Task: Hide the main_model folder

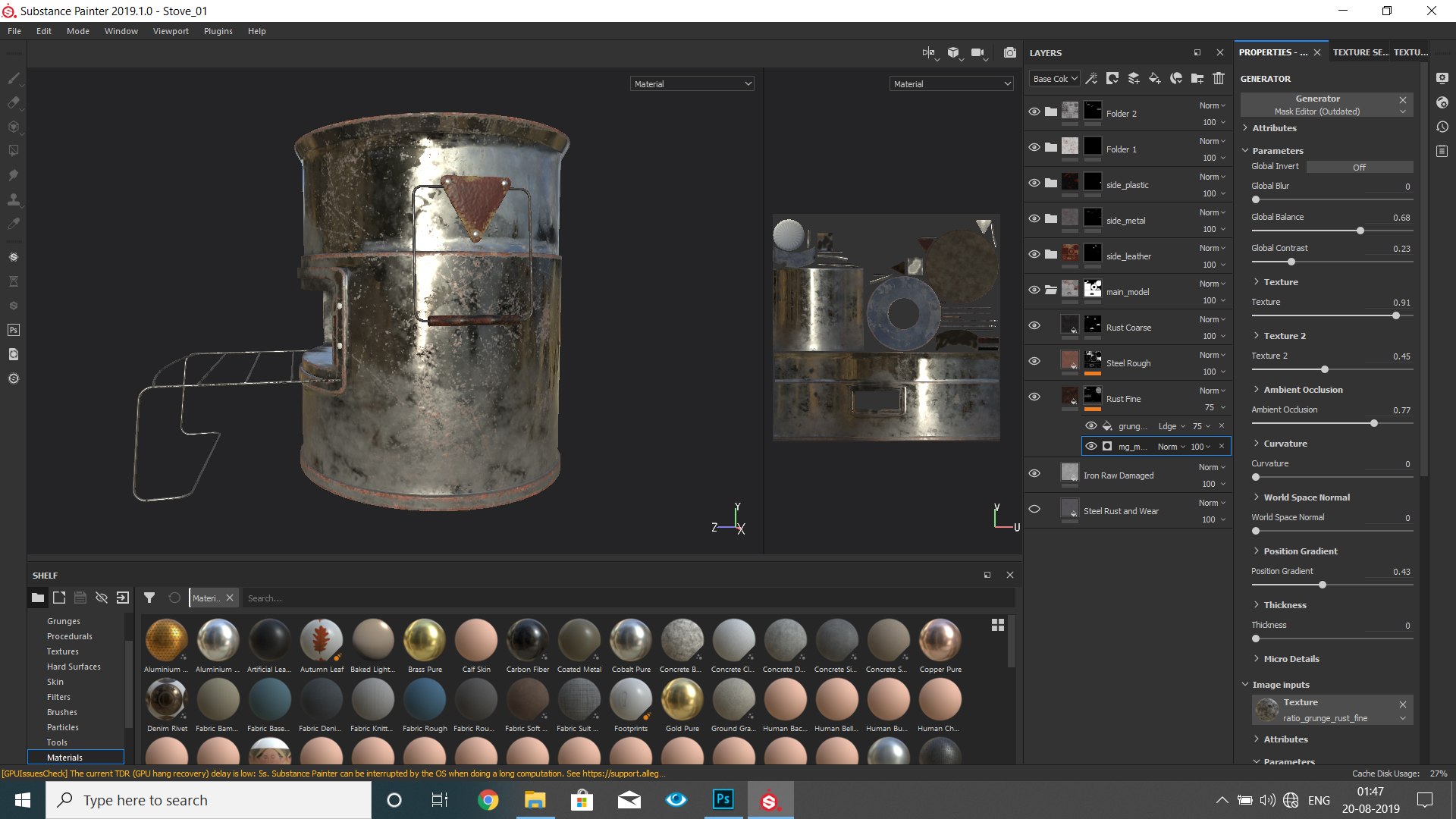Action: point(1034,290)
